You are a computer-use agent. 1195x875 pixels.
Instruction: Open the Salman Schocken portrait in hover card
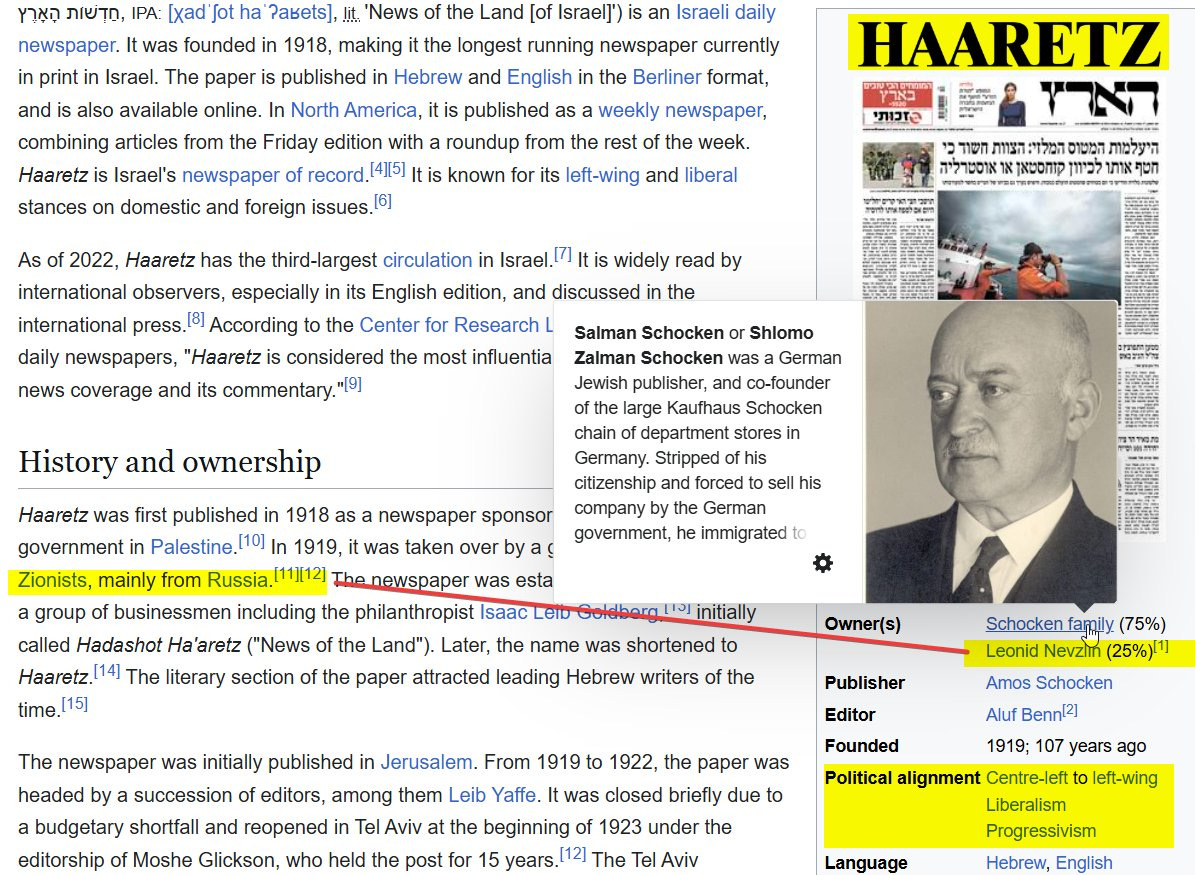coord(991,452)
